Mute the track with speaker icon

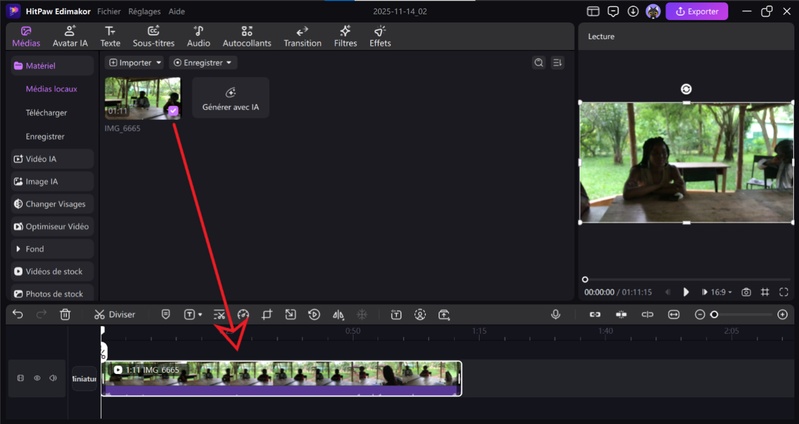point(53,378)
